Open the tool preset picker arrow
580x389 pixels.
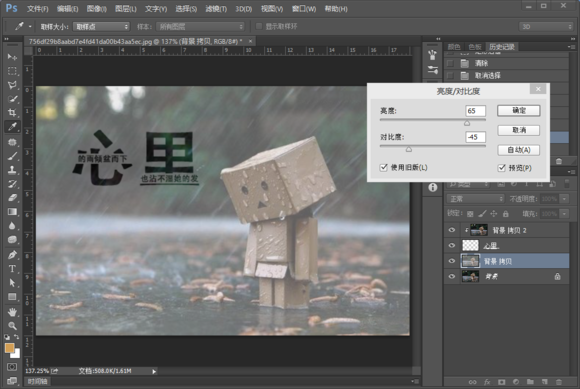click(x=30, y=27)
